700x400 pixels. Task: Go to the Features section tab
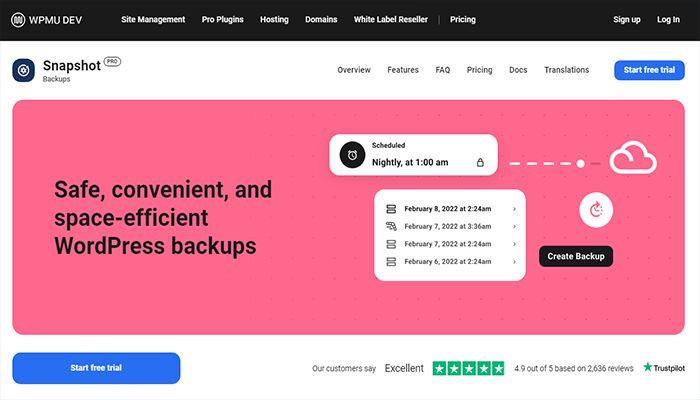tap(403, 70)
